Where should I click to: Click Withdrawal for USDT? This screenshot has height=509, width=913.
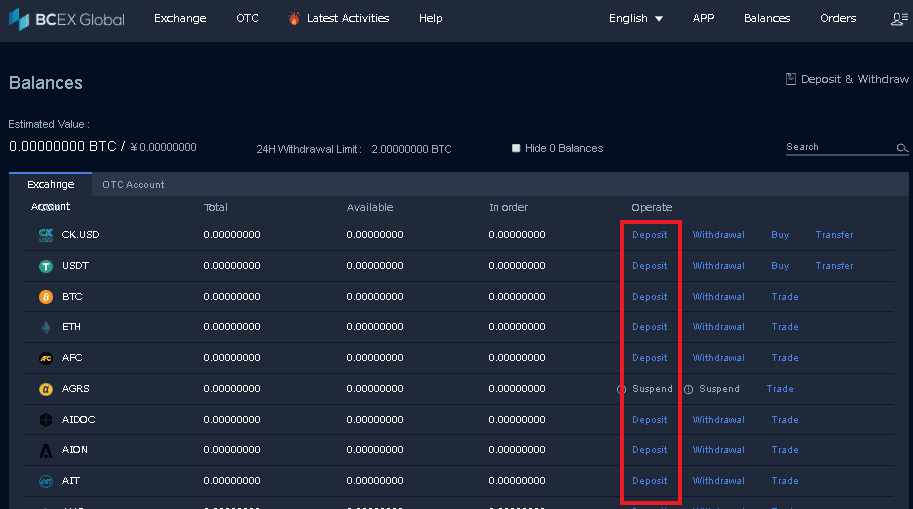click(x=719, y=266)
